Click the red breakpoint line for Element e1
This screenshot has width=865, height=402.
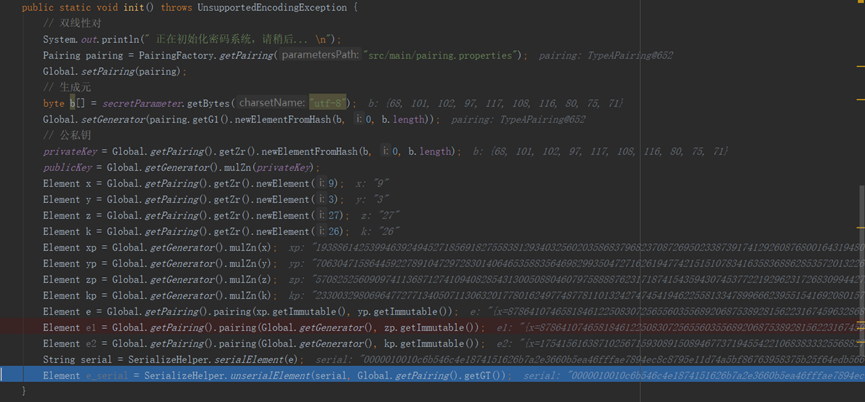(430, 328)
